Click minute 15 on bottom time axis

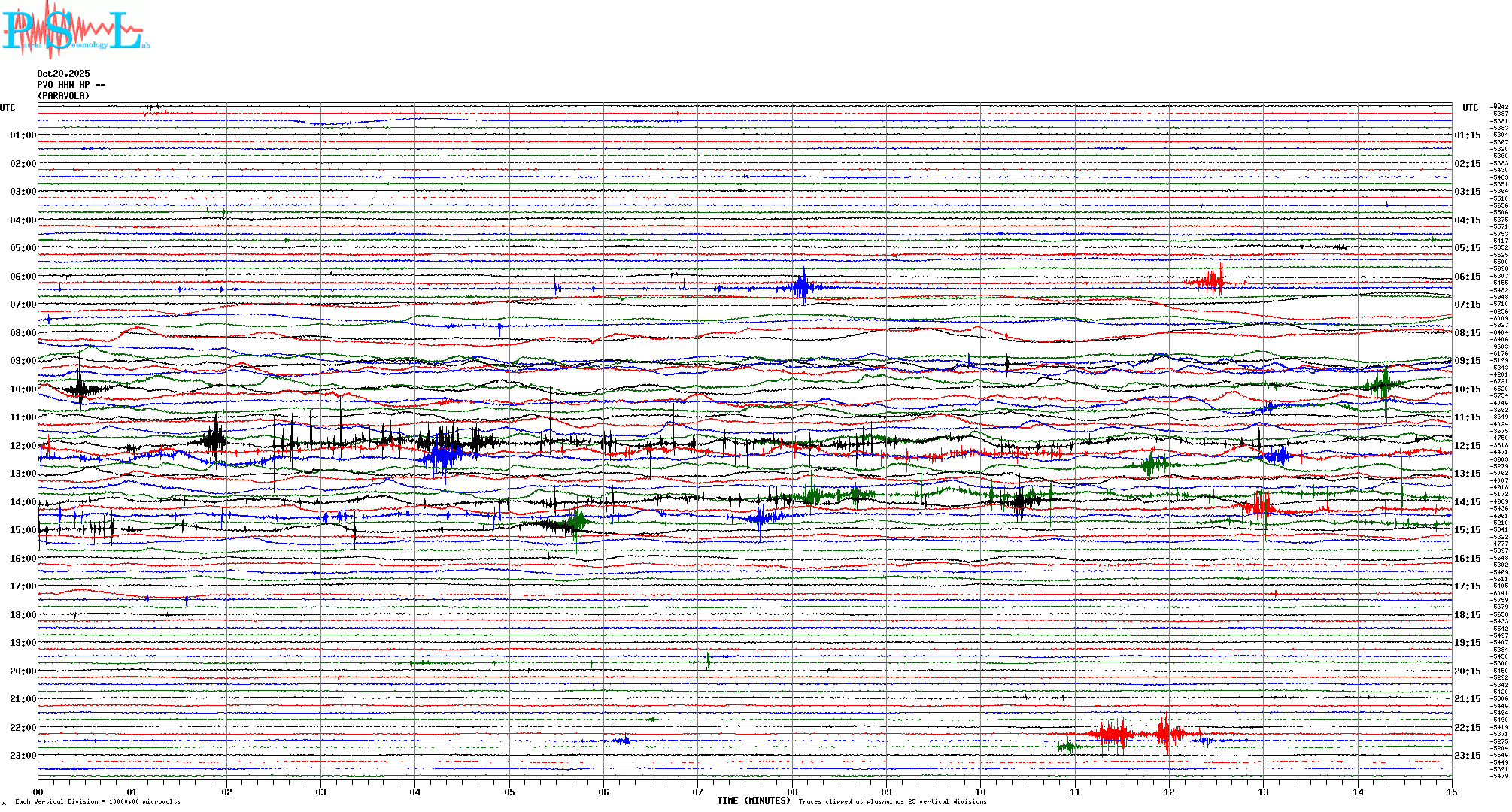click(1452, 792)
